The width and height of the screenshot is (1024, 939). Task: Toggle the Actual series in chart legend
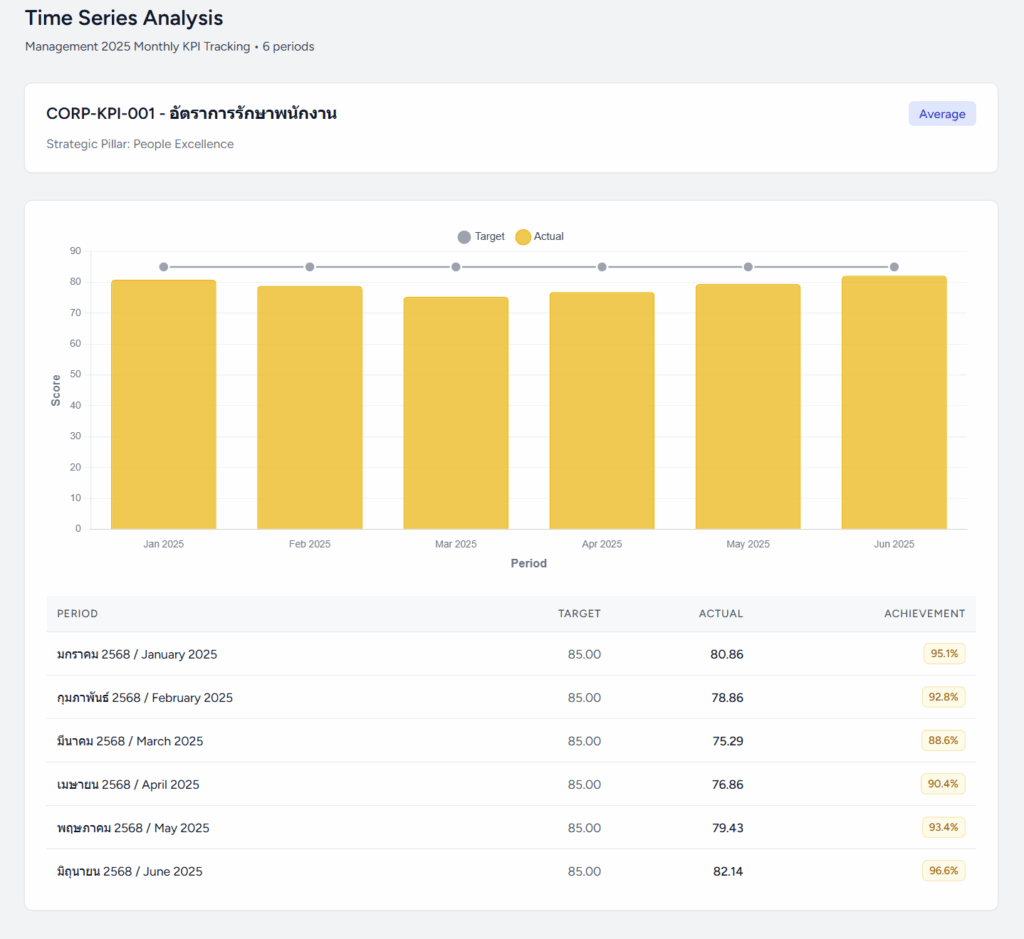(540, 237)
